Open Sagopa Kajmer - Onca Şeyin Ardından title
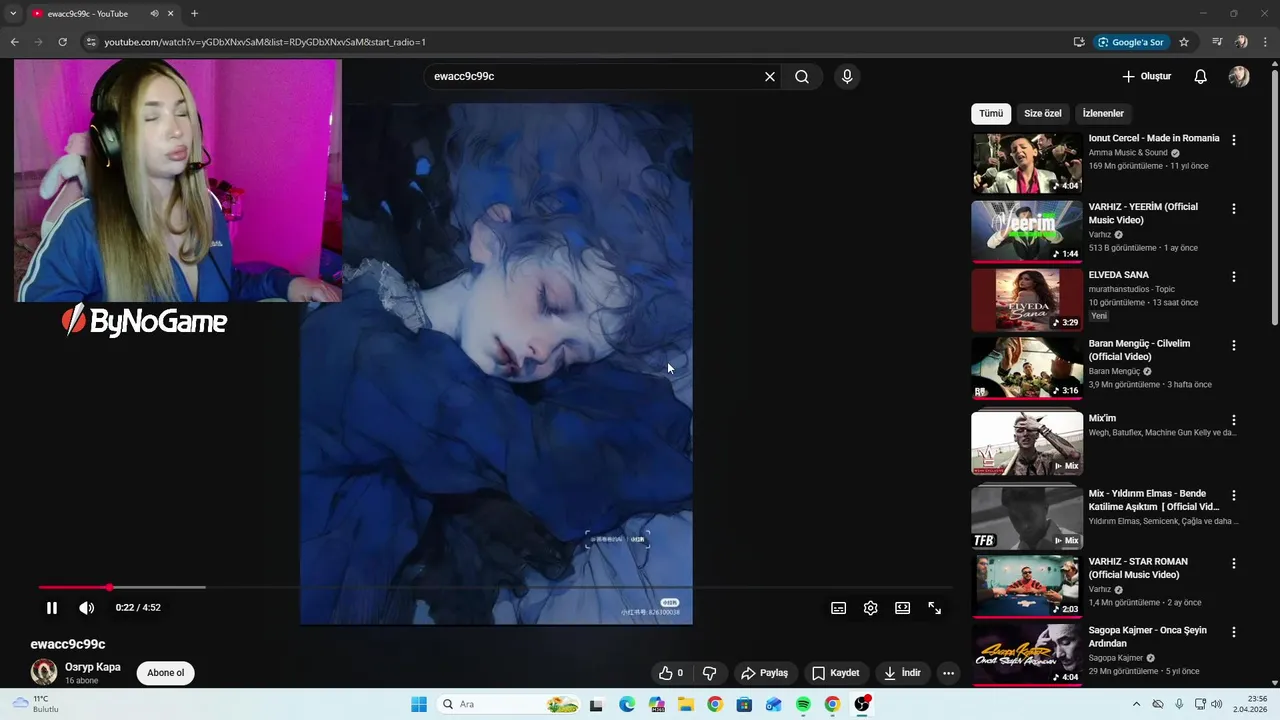1280x720 pixels. click(1148, 637)
